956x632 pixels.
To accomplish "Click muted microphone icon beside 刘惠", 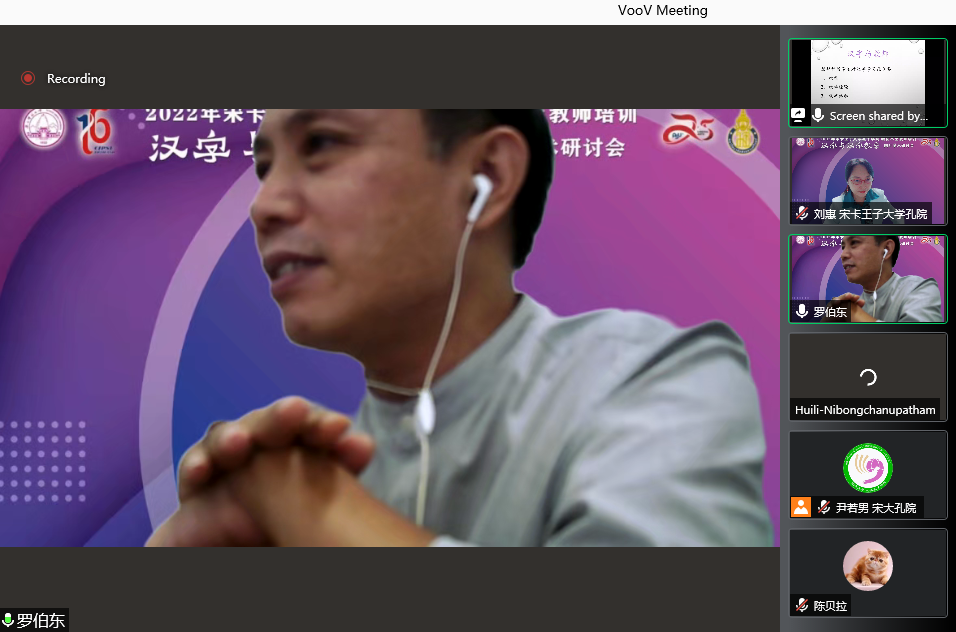I will pos(802,214).
